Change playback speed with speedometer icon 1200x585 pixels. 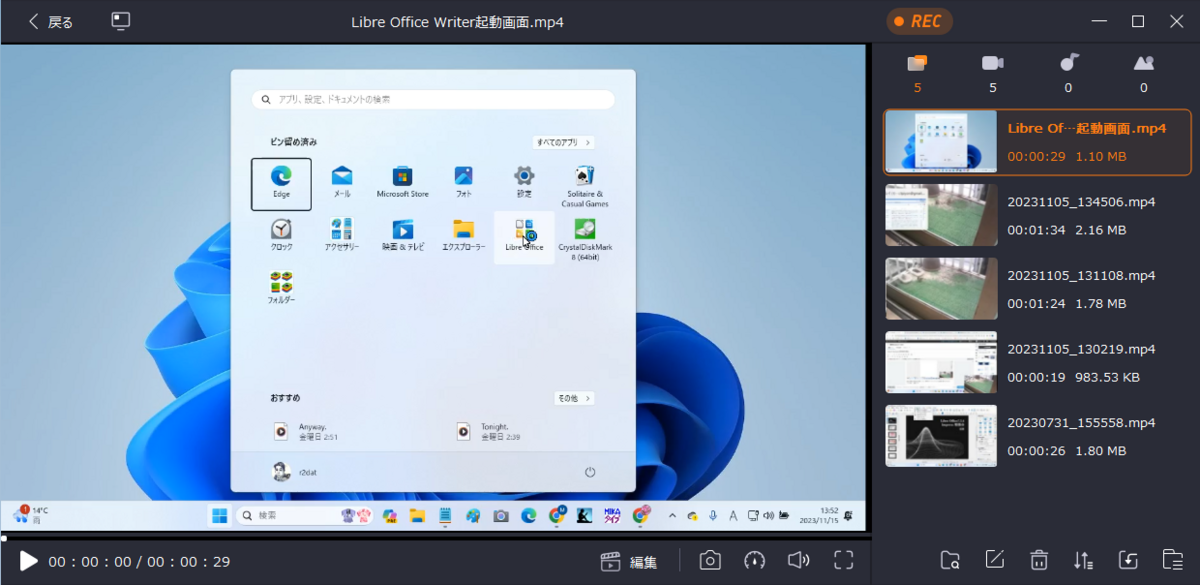[754, 561]
